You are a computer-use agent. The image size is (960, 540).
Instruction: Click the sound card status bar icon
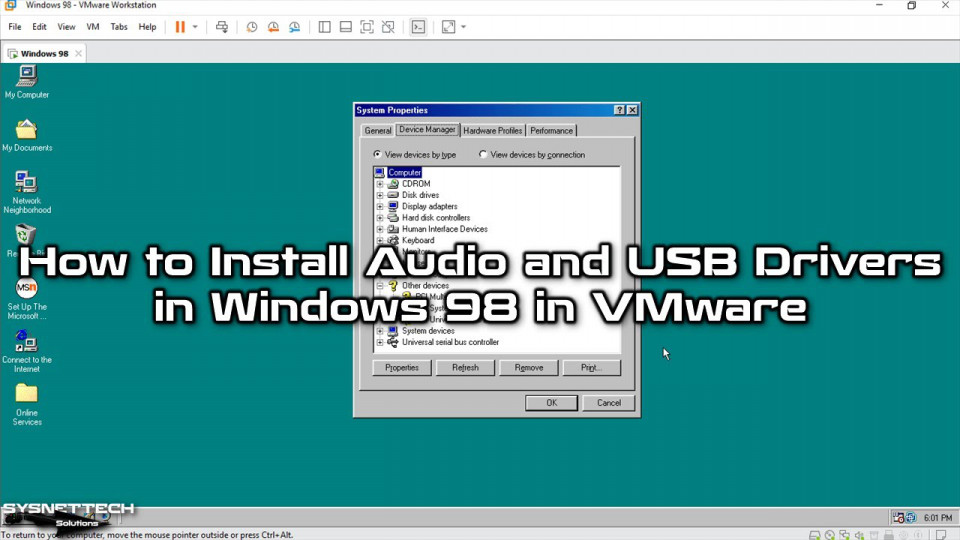(x=859, y=535)
